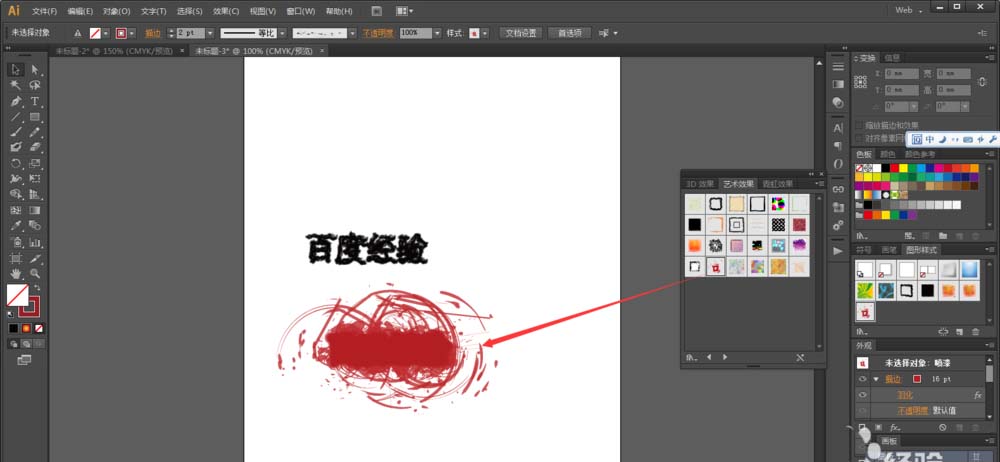Click the 描边 link in control bar
The image size is (1000, 462).
pyautogui.click(x=153, y=33)
